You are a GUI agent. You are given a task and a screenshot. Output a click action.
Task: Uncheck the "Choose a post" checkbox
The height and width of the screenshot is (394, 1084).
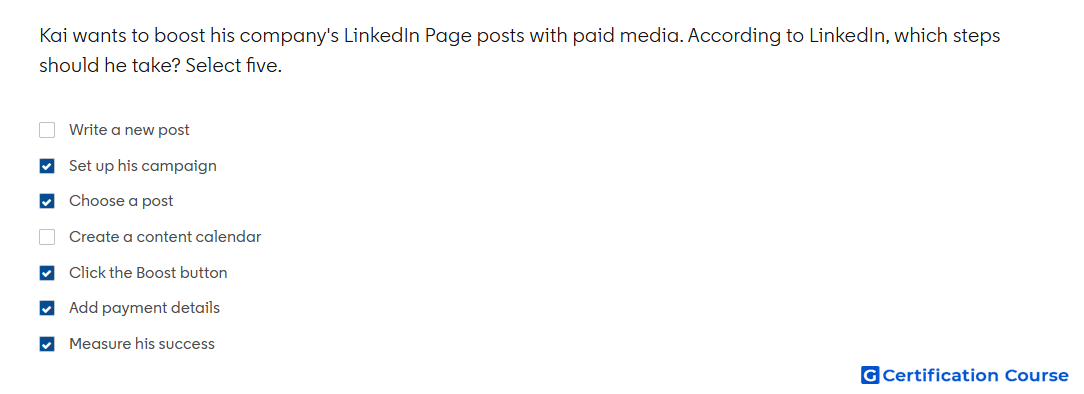click(47, 201)
